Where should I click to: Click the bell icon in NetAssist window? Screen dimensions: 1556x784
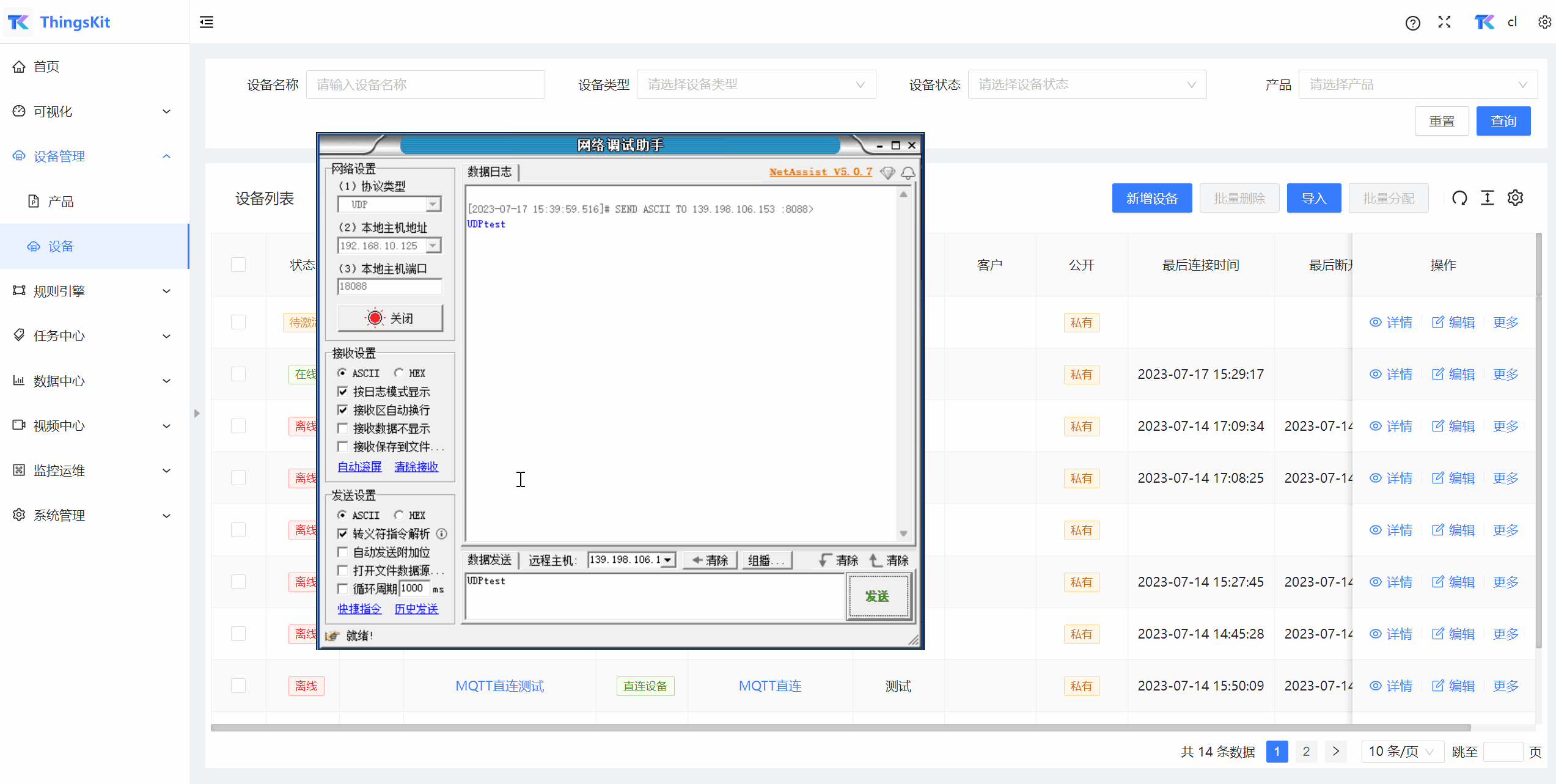click(x=908, y=173)
